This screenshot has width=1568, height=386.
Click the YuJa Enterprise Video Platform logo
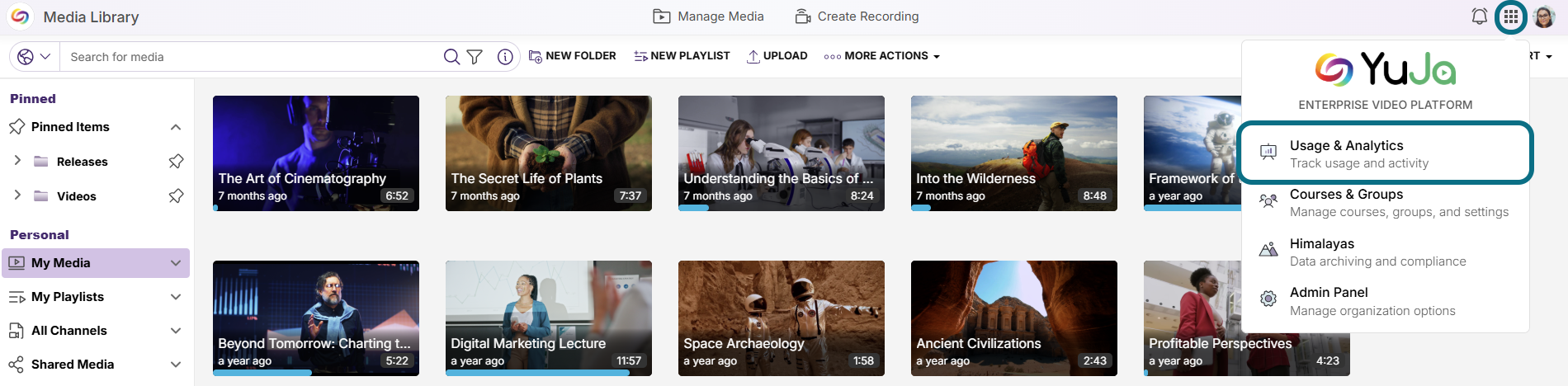(1386, 69)
